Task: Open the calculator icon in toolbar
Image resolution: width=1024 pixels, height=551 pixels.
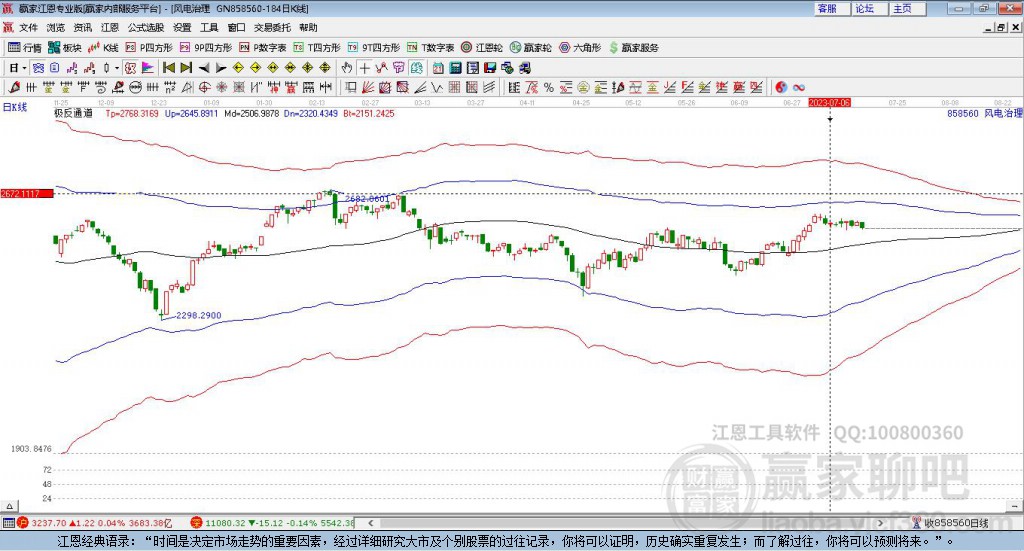Action: click(455, 68)
